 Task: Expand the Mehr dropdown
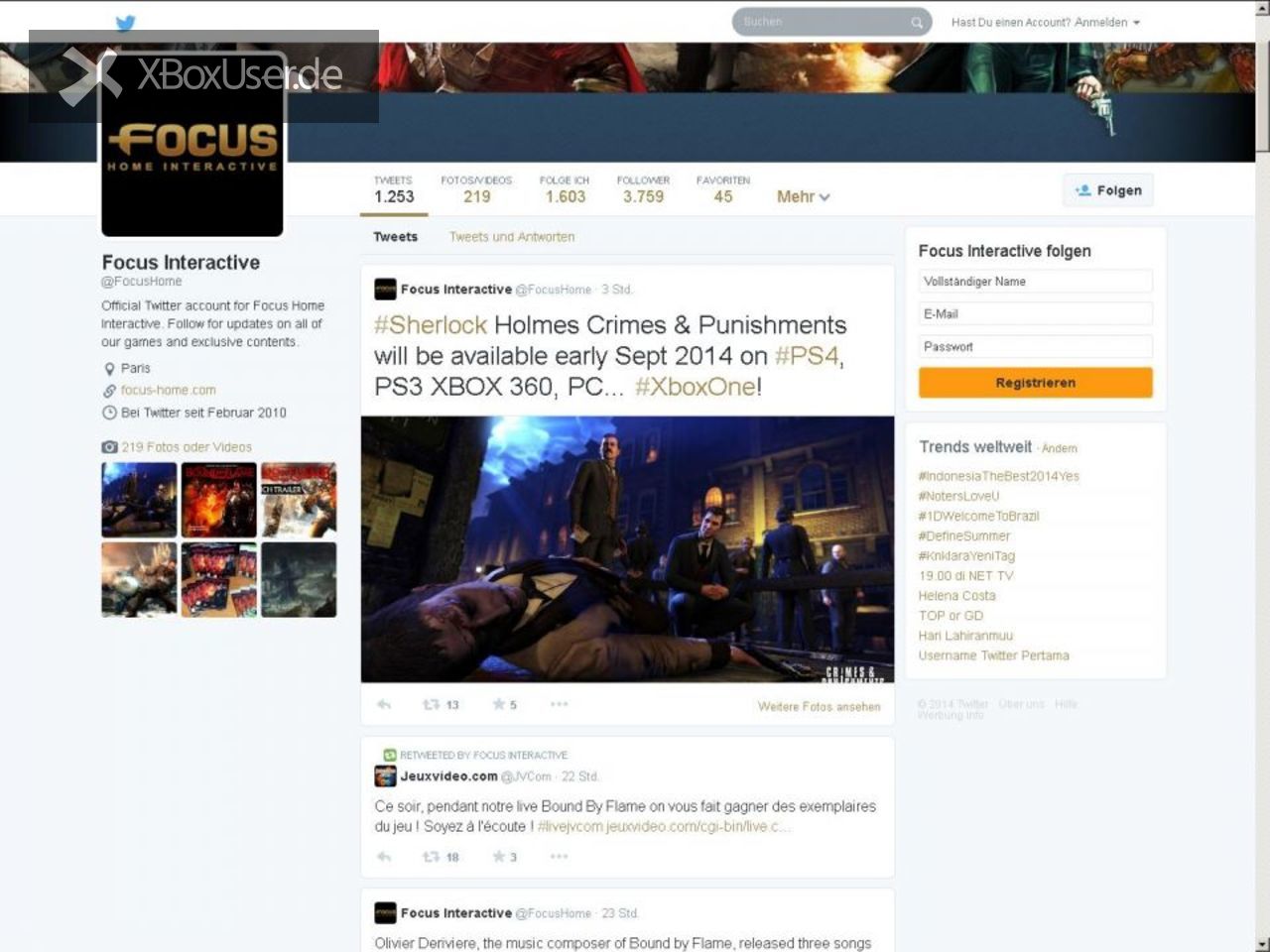pyautogui.click(x=803, y=196)
